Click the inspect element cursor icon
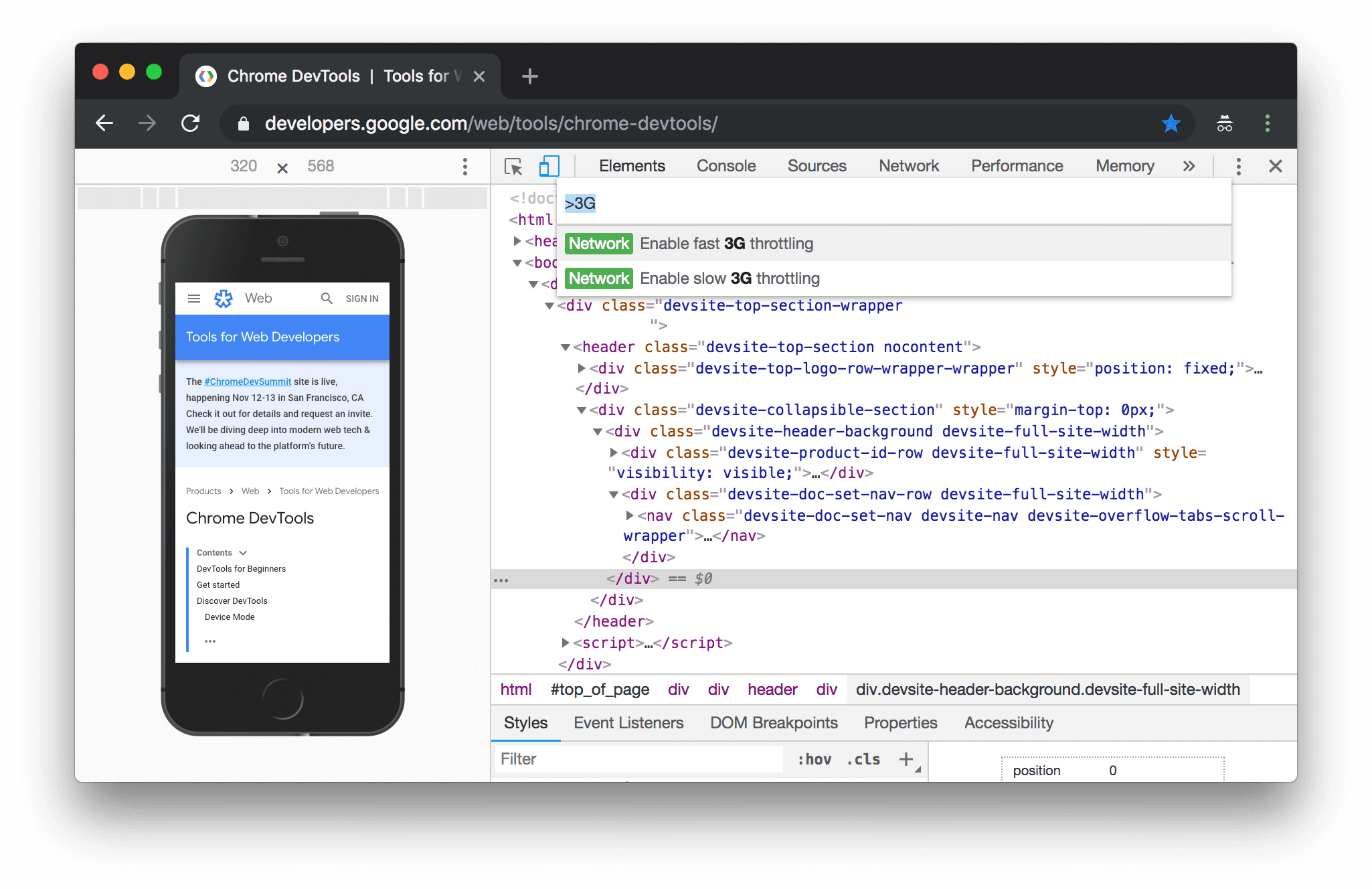This screenshot has height=889, width=1372. click(x=512, y=165)
